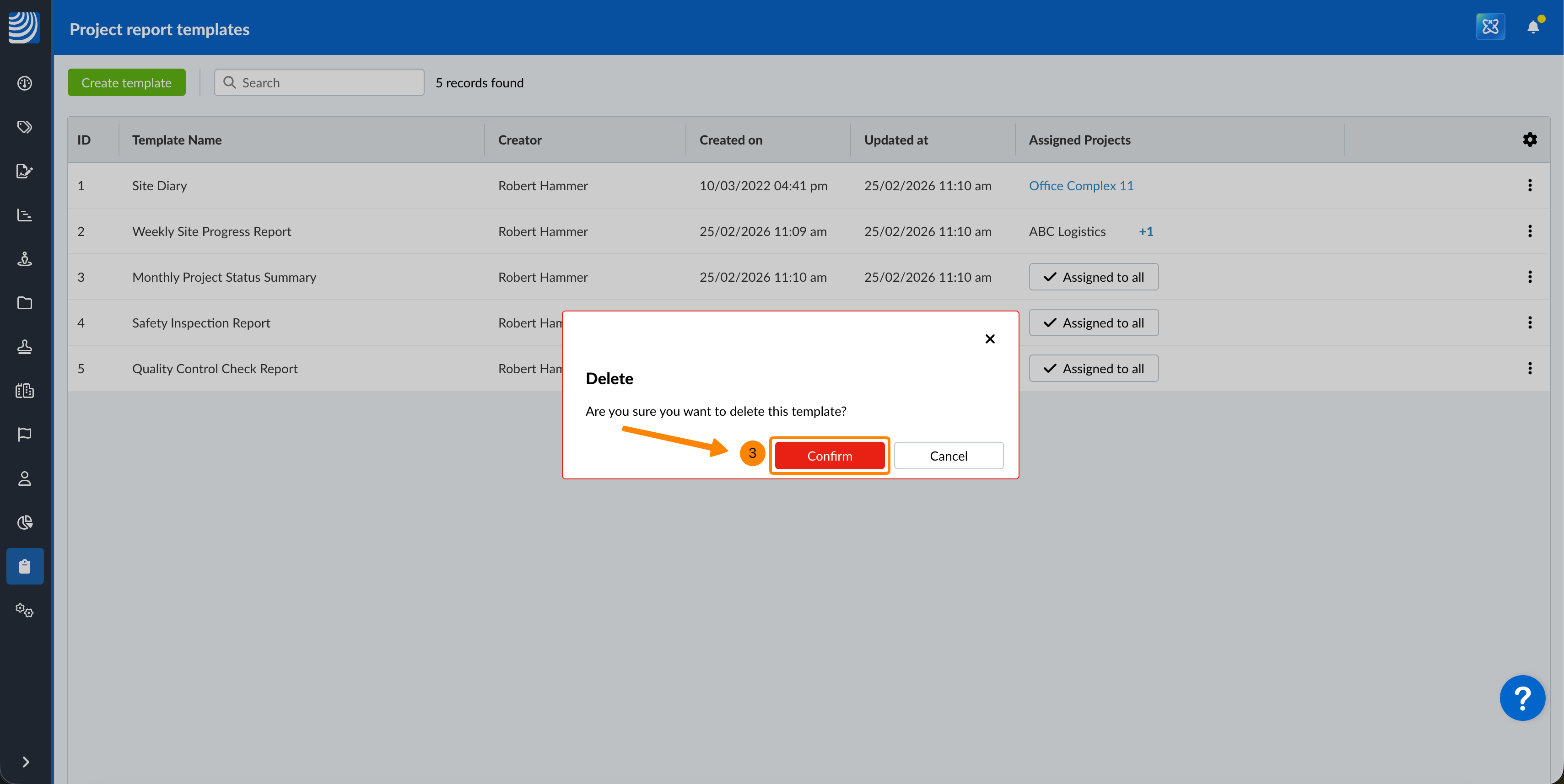The width and height of the screenshot is (1564, 784).
Task: Open the dashboard icon in sidebar
Action: (25, 83)
